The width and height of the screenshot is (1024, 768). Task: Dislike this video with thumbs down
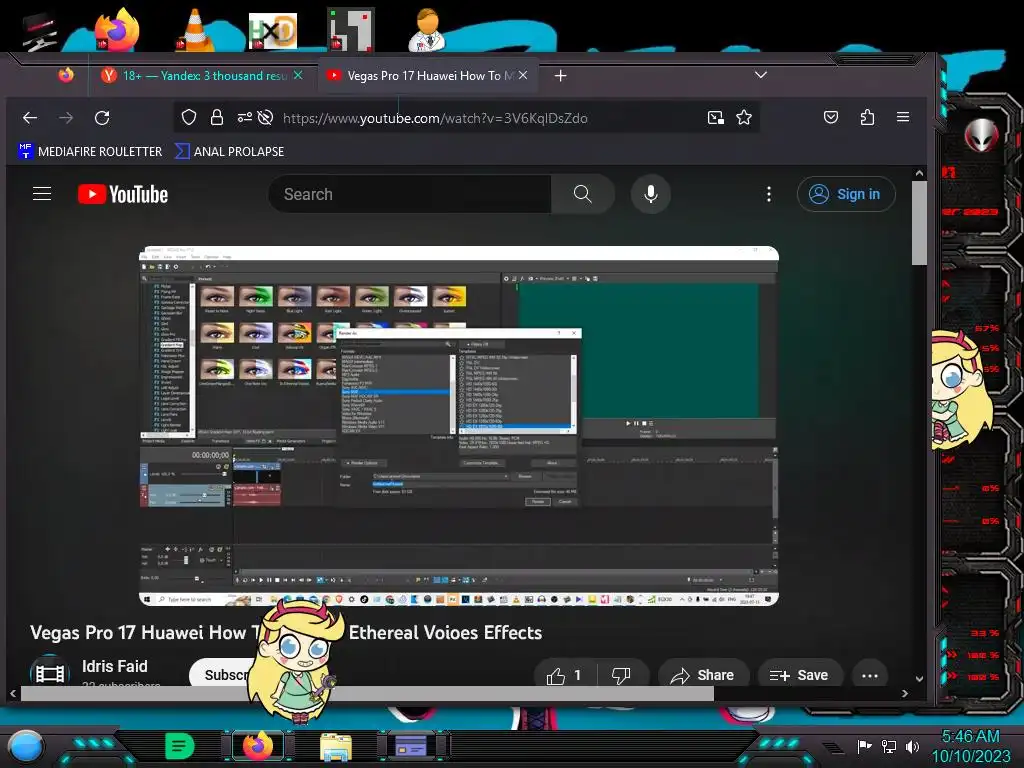point(621,675)
